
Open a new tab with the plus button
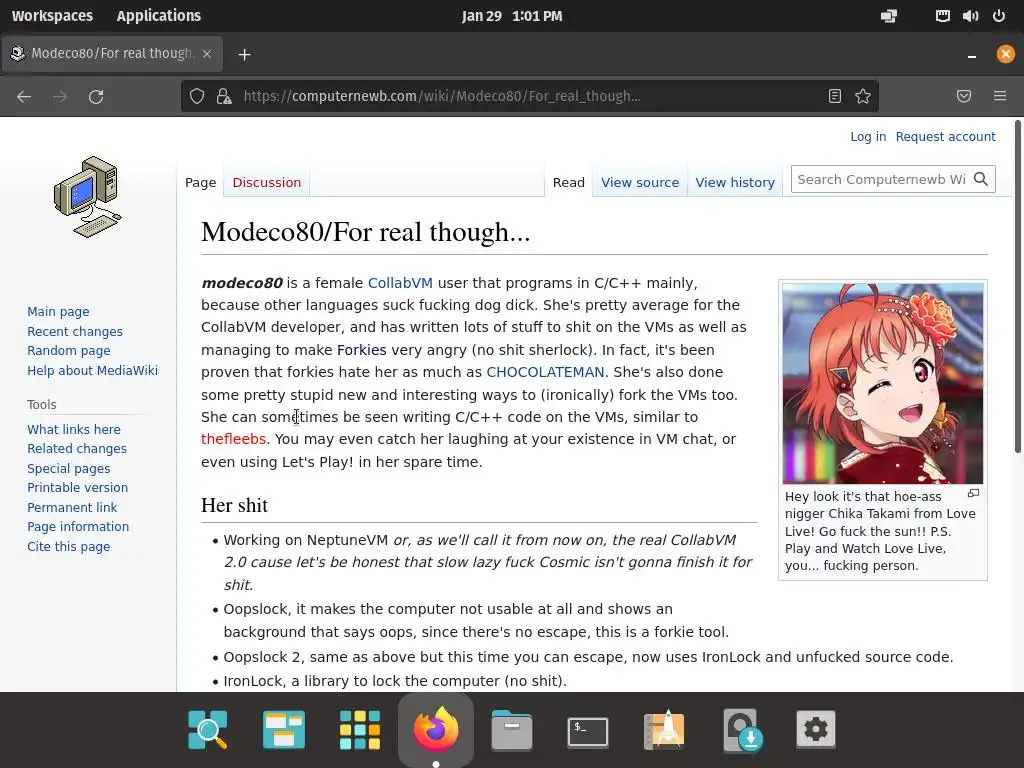coord(244,54)
